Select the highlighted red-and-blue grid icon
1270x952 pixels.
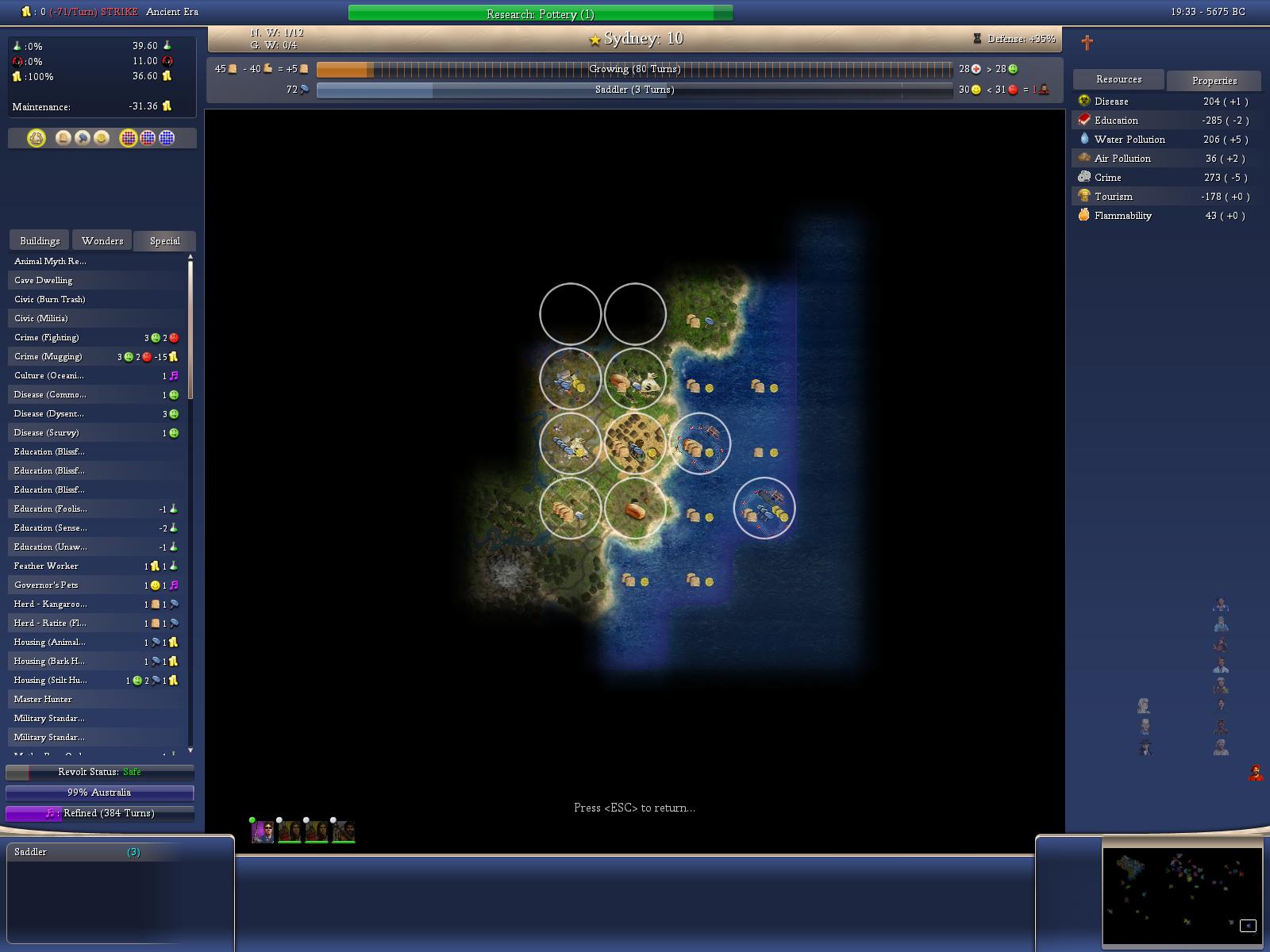[x=129, y=138]
